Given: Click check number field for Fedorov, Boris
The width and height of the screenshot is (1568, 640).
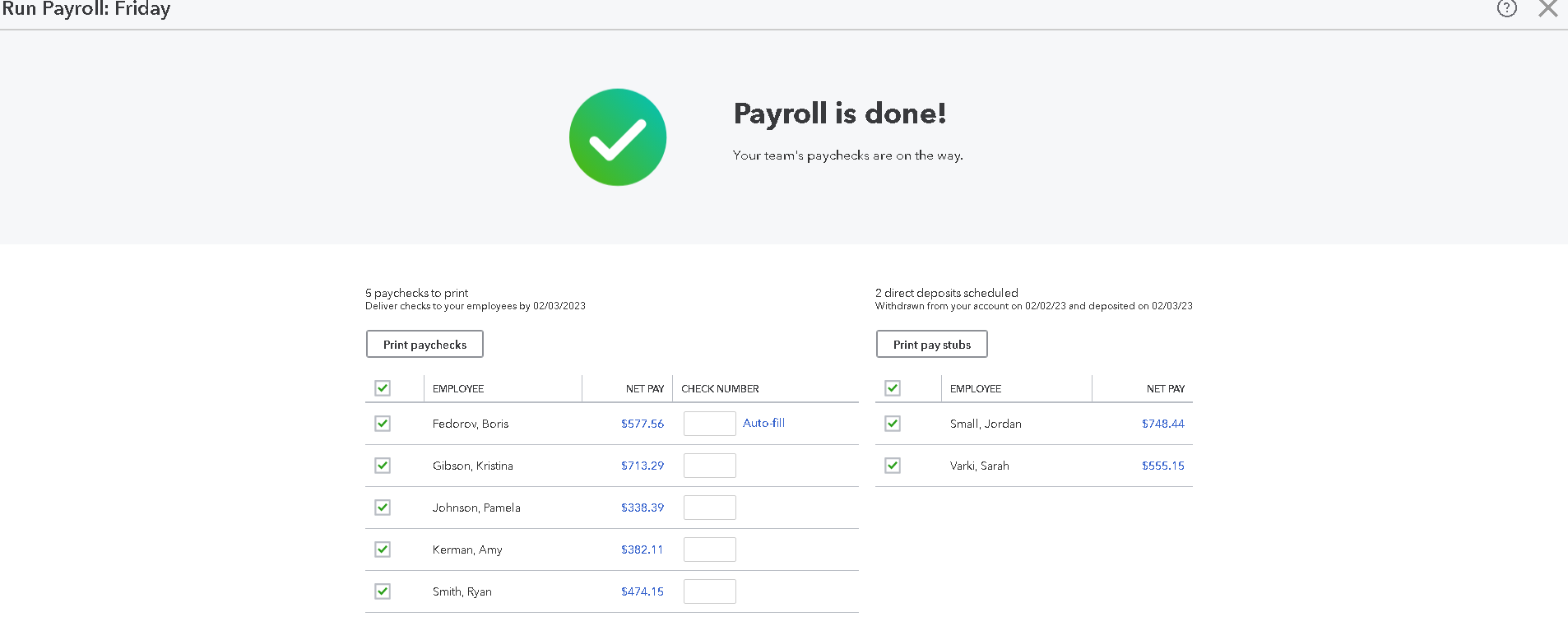Looking at the screenshot, I should pos(709,424).
